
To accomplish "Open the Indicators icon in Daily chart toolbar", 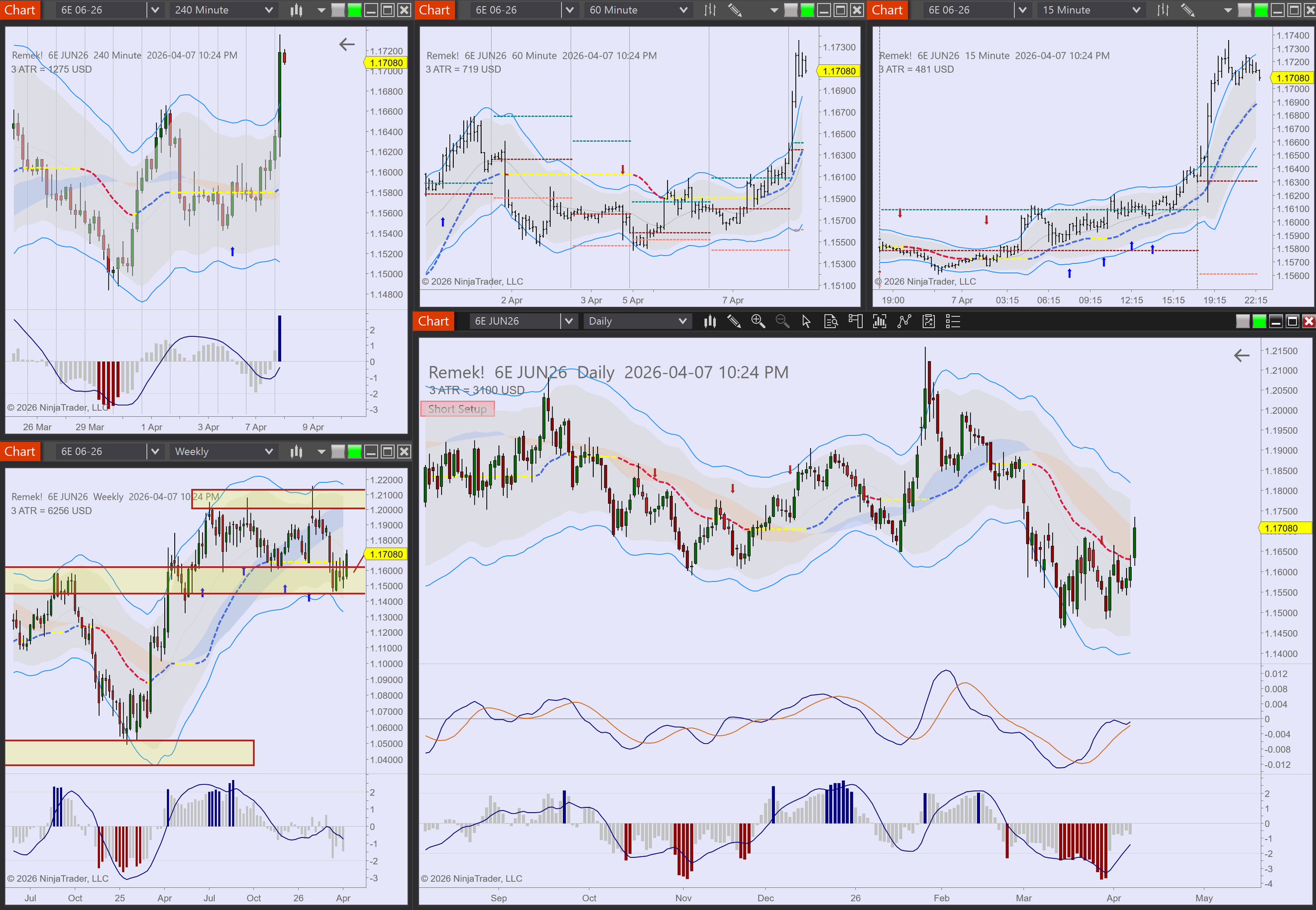I will [x=904, y=321].
